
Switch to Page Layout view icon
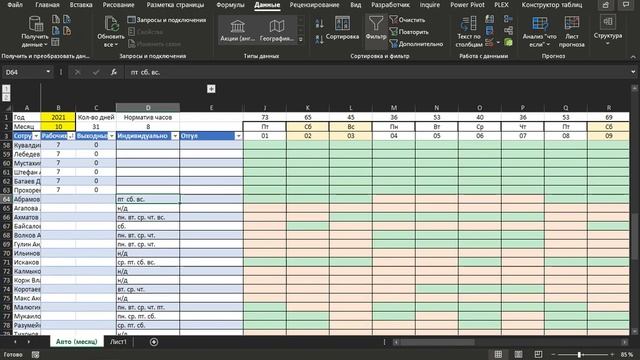[x=518, y=354]
